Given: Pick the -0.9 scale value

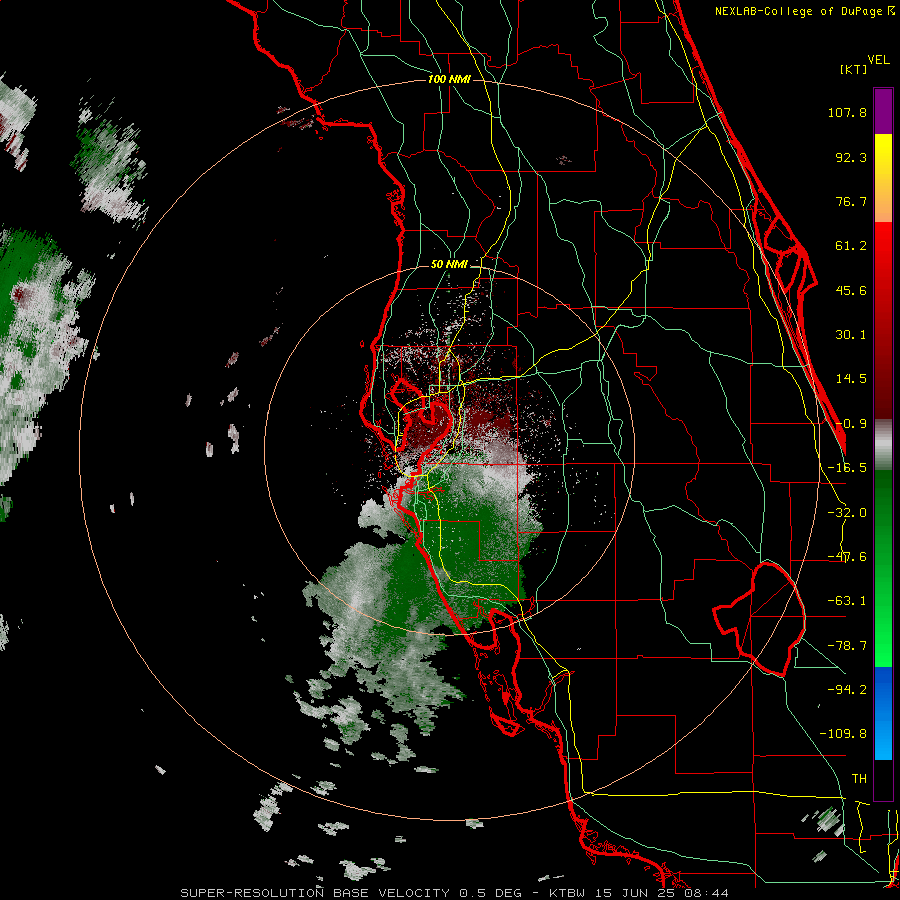Looking at the screenshot, I should tap(851, 424).
